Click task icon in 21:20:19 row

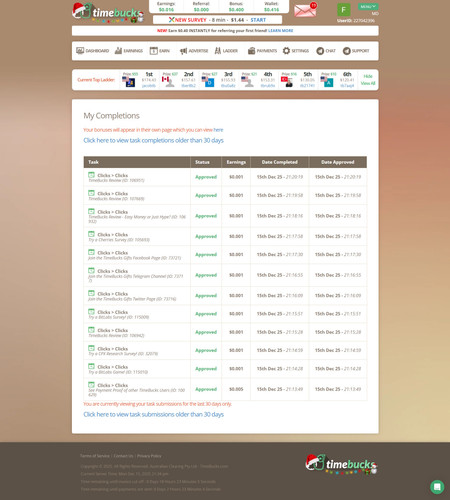click(x=91, y=175)
